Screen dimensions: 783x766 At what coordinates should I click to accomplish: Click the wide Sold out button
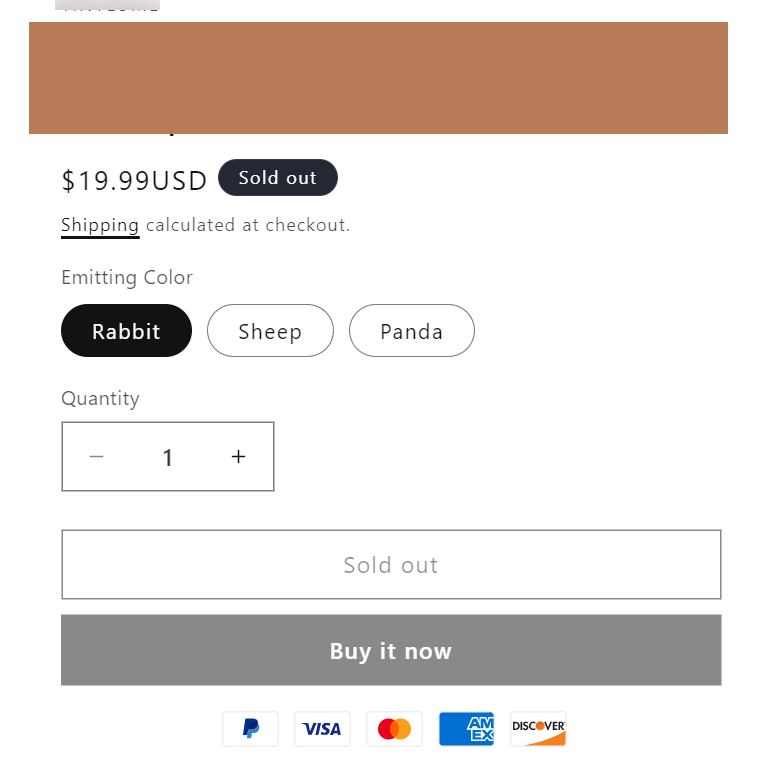point(391,565)
